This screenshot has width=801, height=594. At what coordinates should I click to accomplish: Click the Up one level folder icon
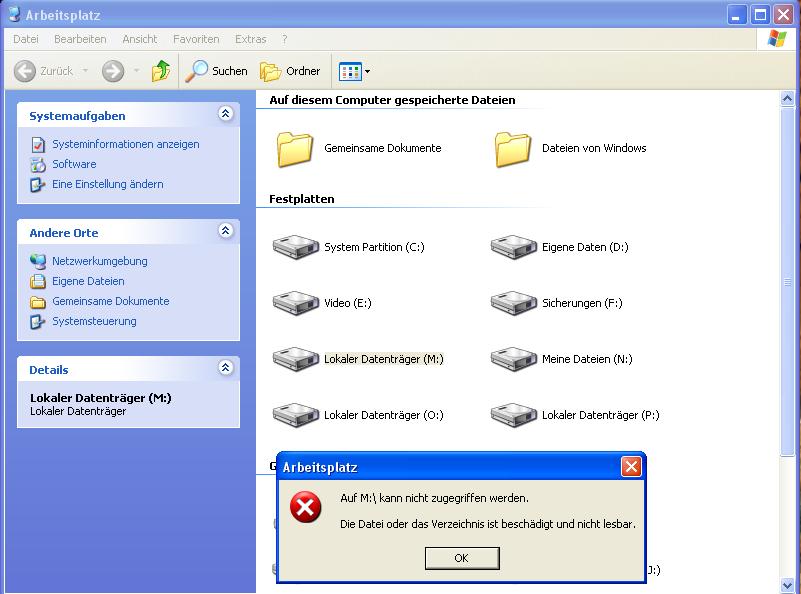pyautogui.click(x=161, y=71)
